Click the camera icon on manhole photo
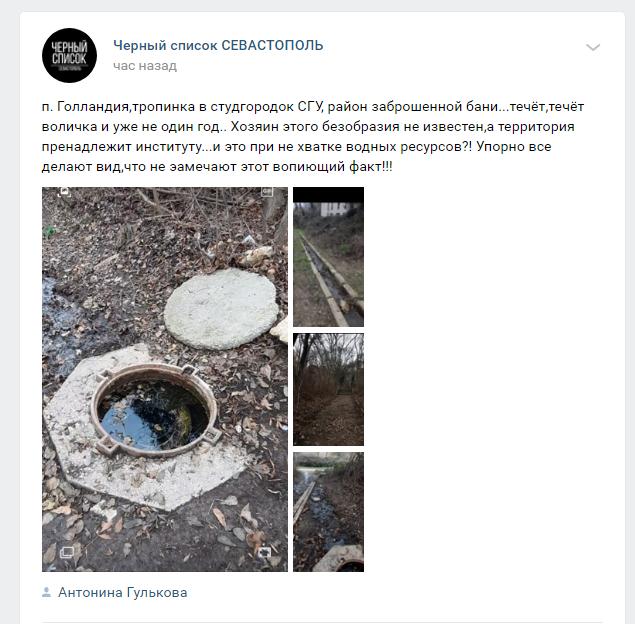Screen dimensions: 635x624 coord(265,552)
